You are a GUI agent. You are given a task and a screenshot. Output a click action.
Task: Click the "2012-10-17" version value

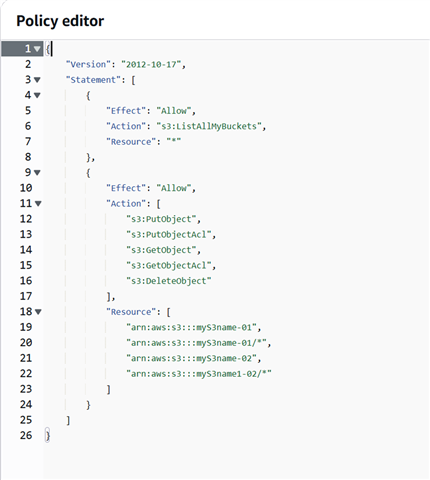click(151, 64)
